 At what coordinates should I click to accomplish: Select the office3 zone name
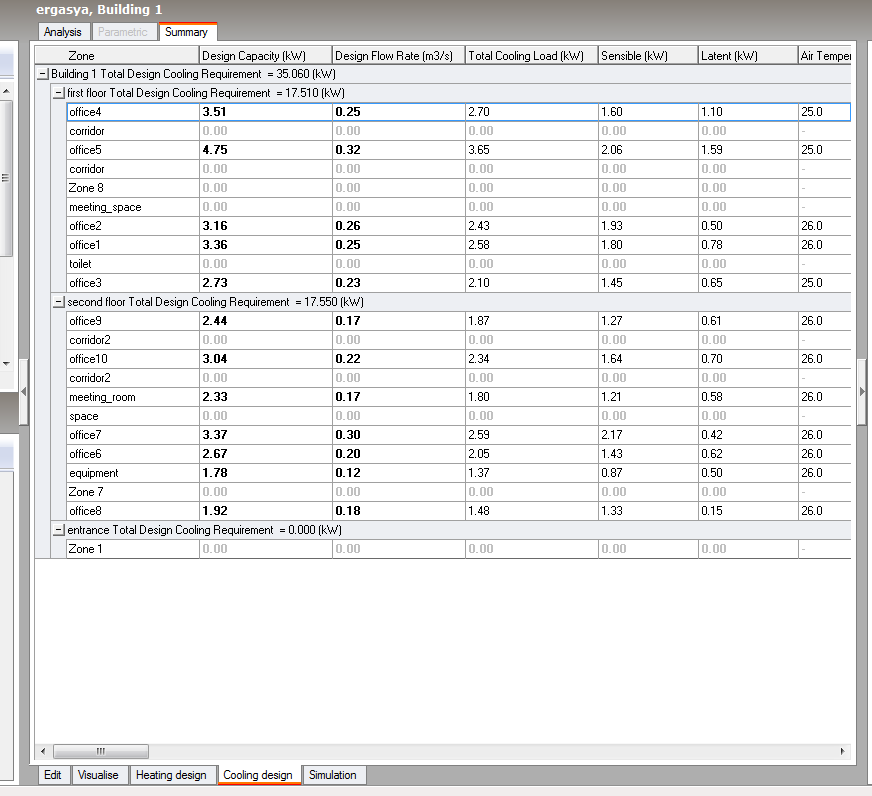[x=85, y=283]
